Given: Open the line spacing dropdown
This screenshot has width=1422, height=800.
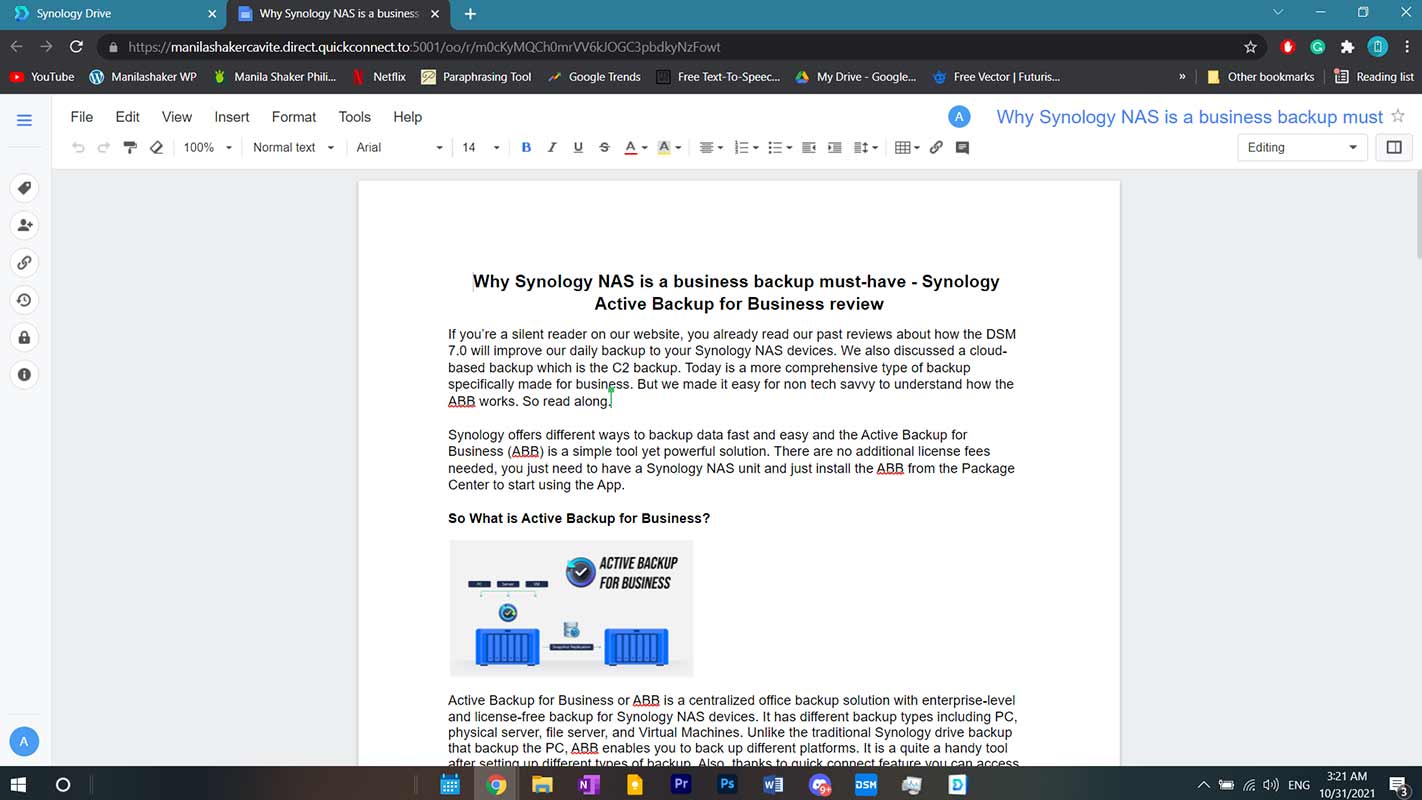Looking at the screenshot, I should 866,148.
